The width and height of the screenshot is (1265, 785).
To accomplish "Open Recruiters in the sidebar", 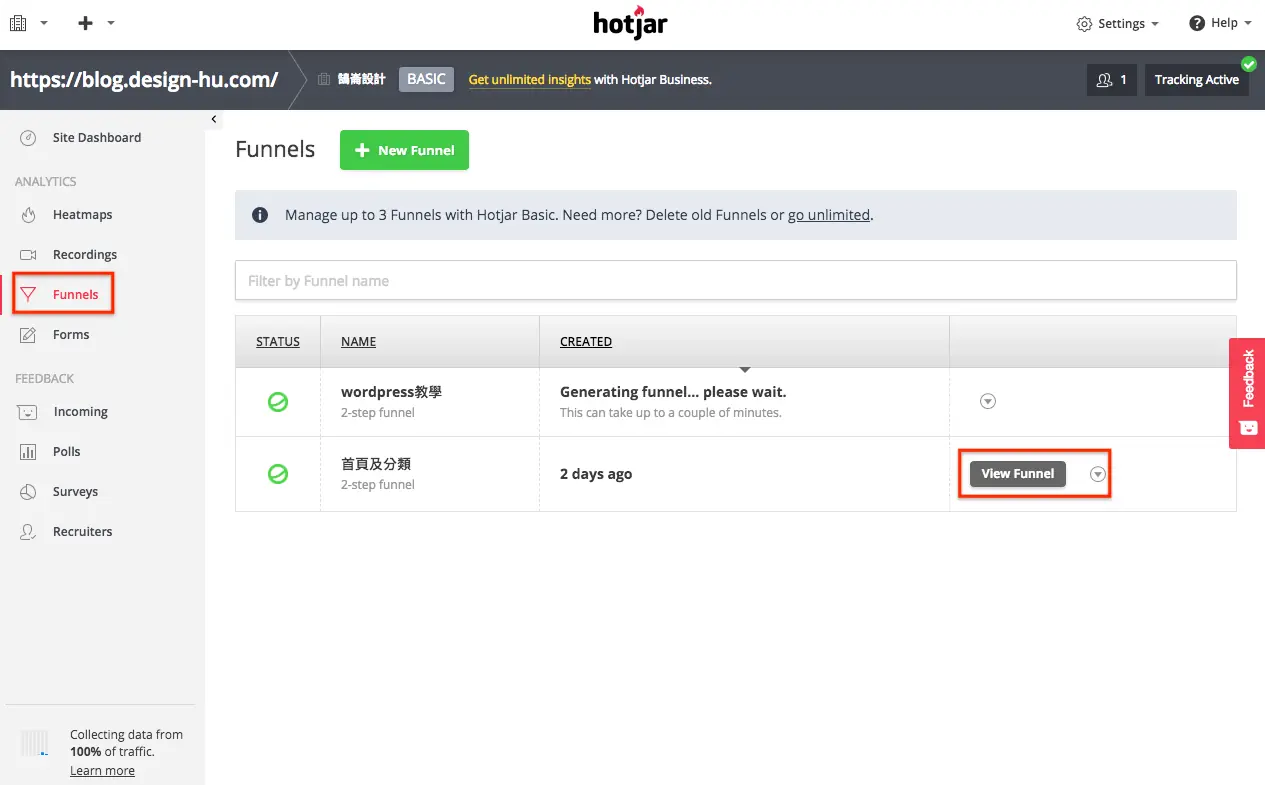I will pos(82,532).
